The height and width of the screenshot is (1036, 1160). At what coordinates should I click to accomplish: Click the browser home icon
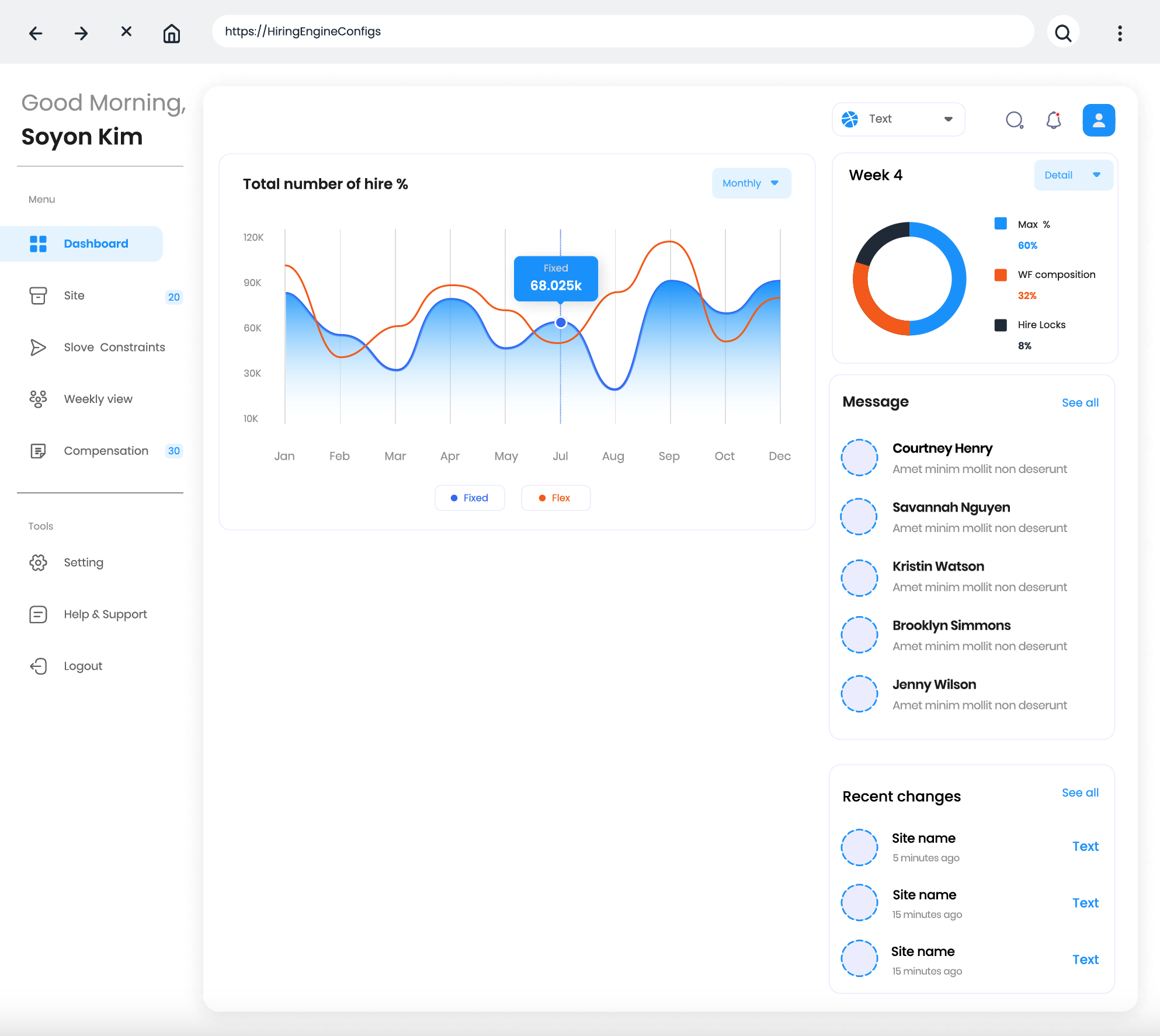coord(171,33)
